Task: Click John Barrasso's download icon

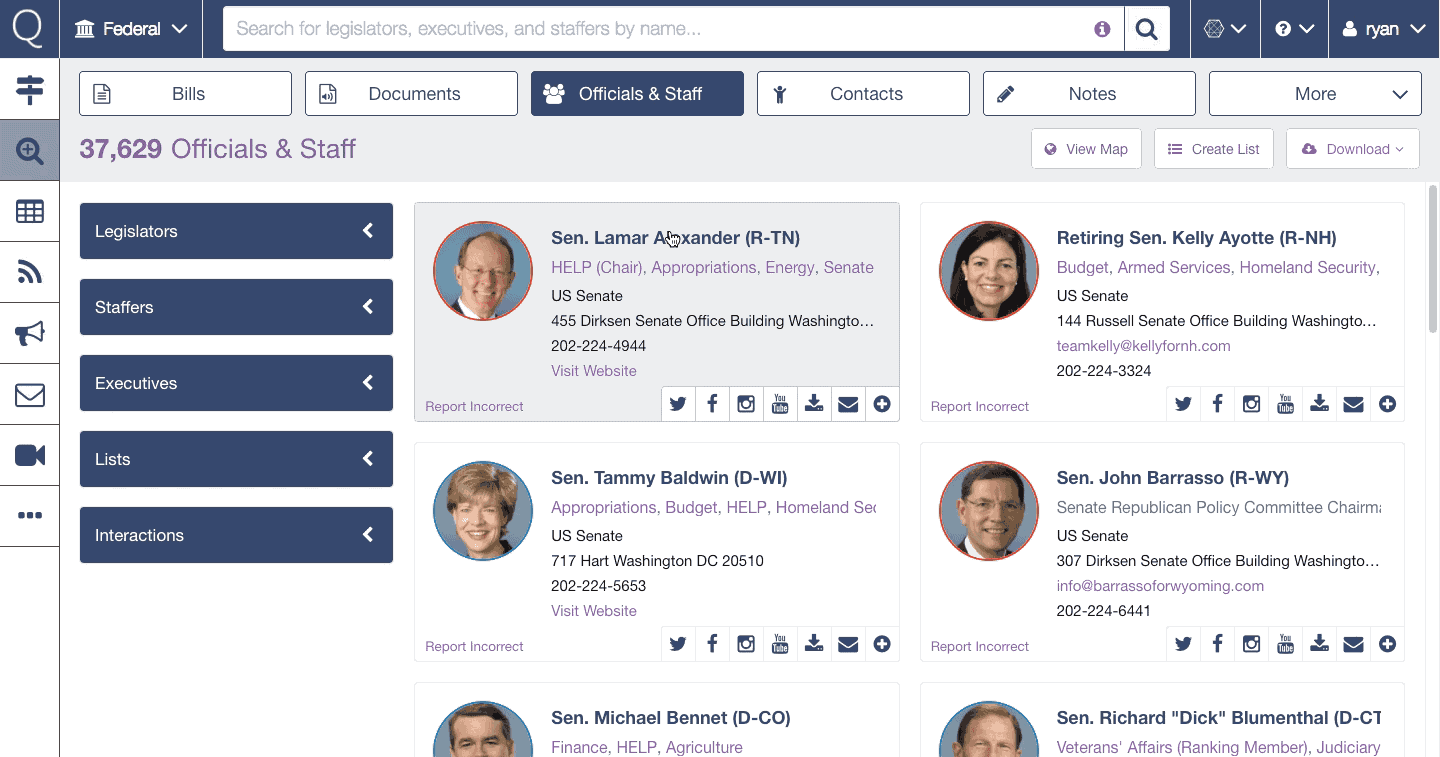Action: click(x=1320, y=644)
